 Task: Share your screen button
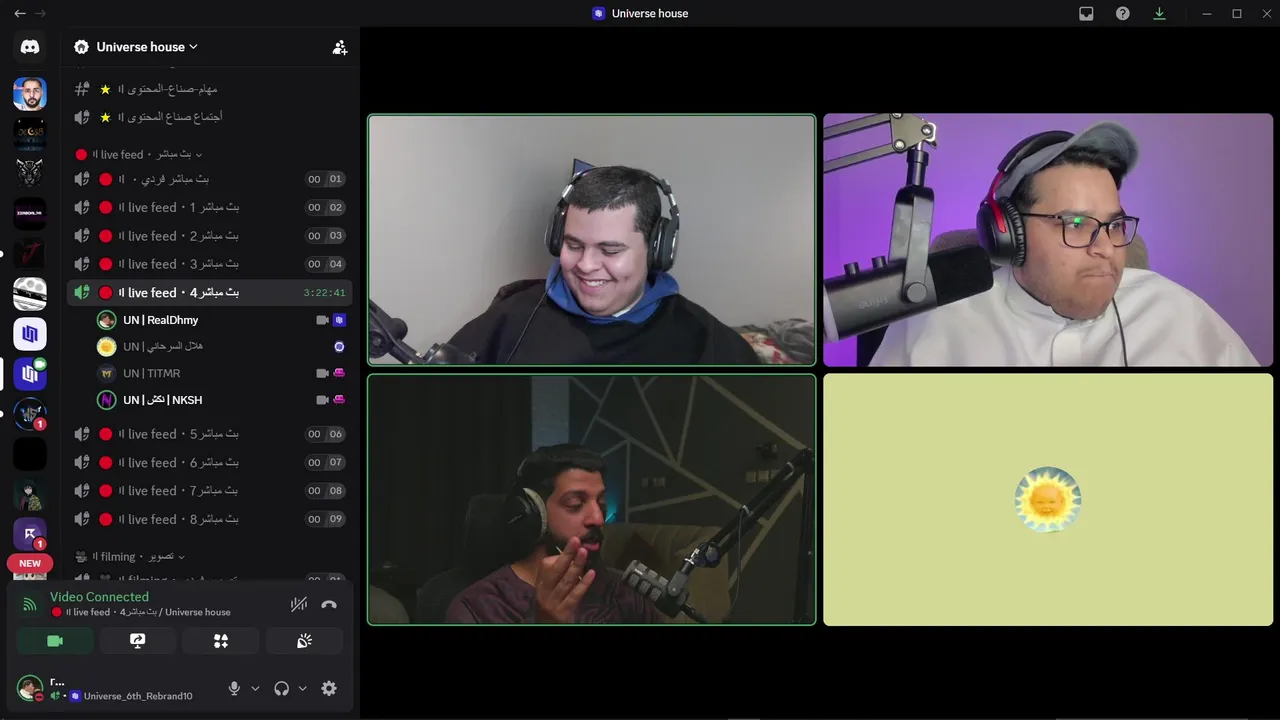click(138, 641)
